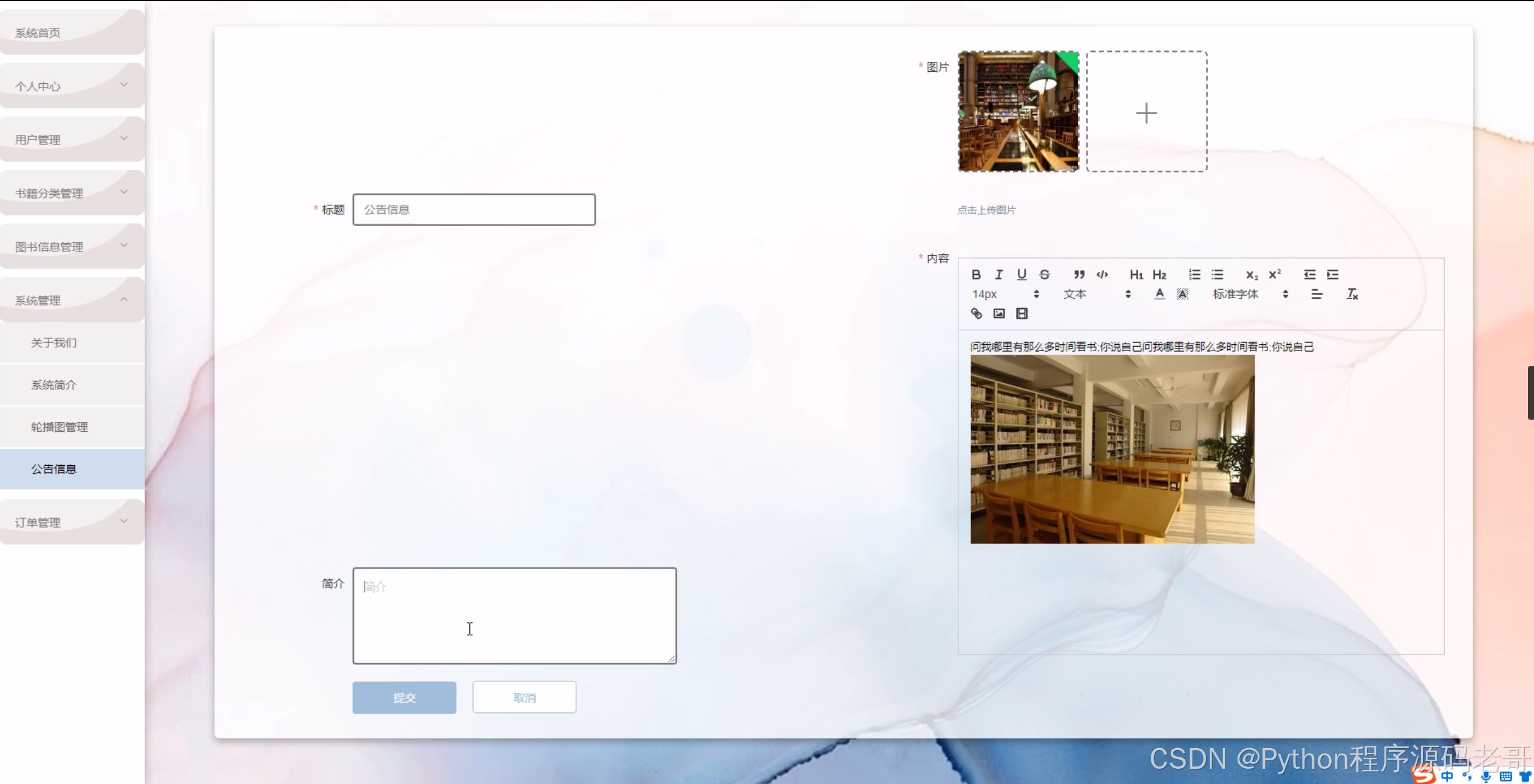Open the text color picker in editor
Image resolution: width=1534 pixels, height=784 pixels.
point(1159,294)
